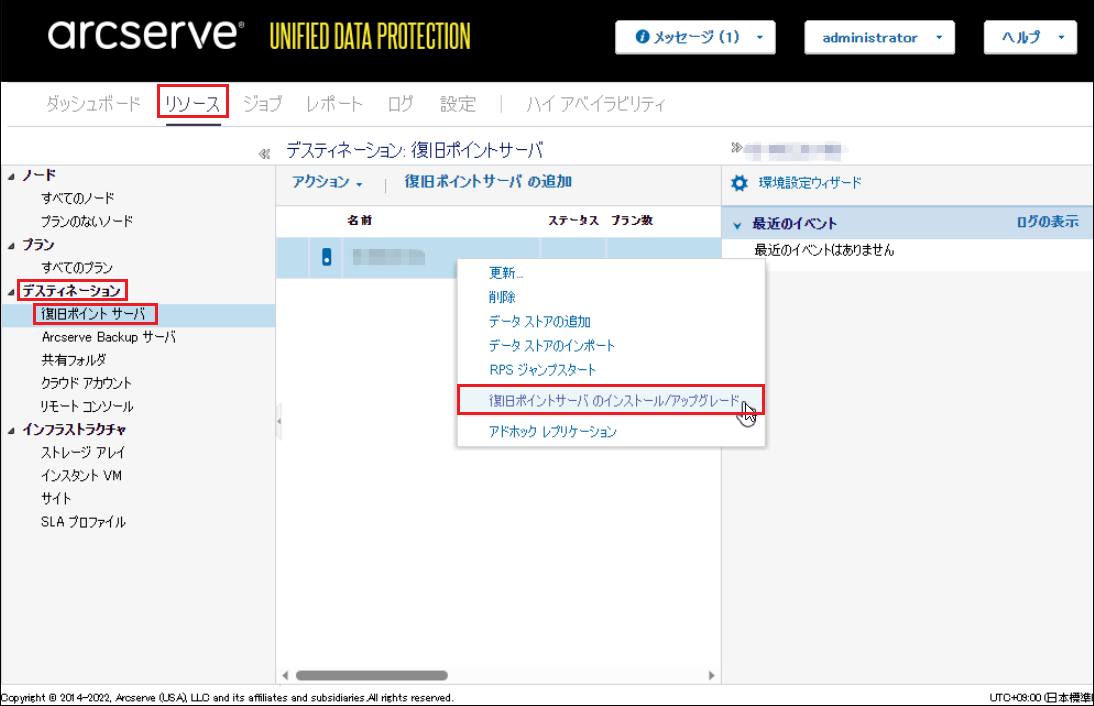
Task: Click the プラン数 column header
Action: 632,220
